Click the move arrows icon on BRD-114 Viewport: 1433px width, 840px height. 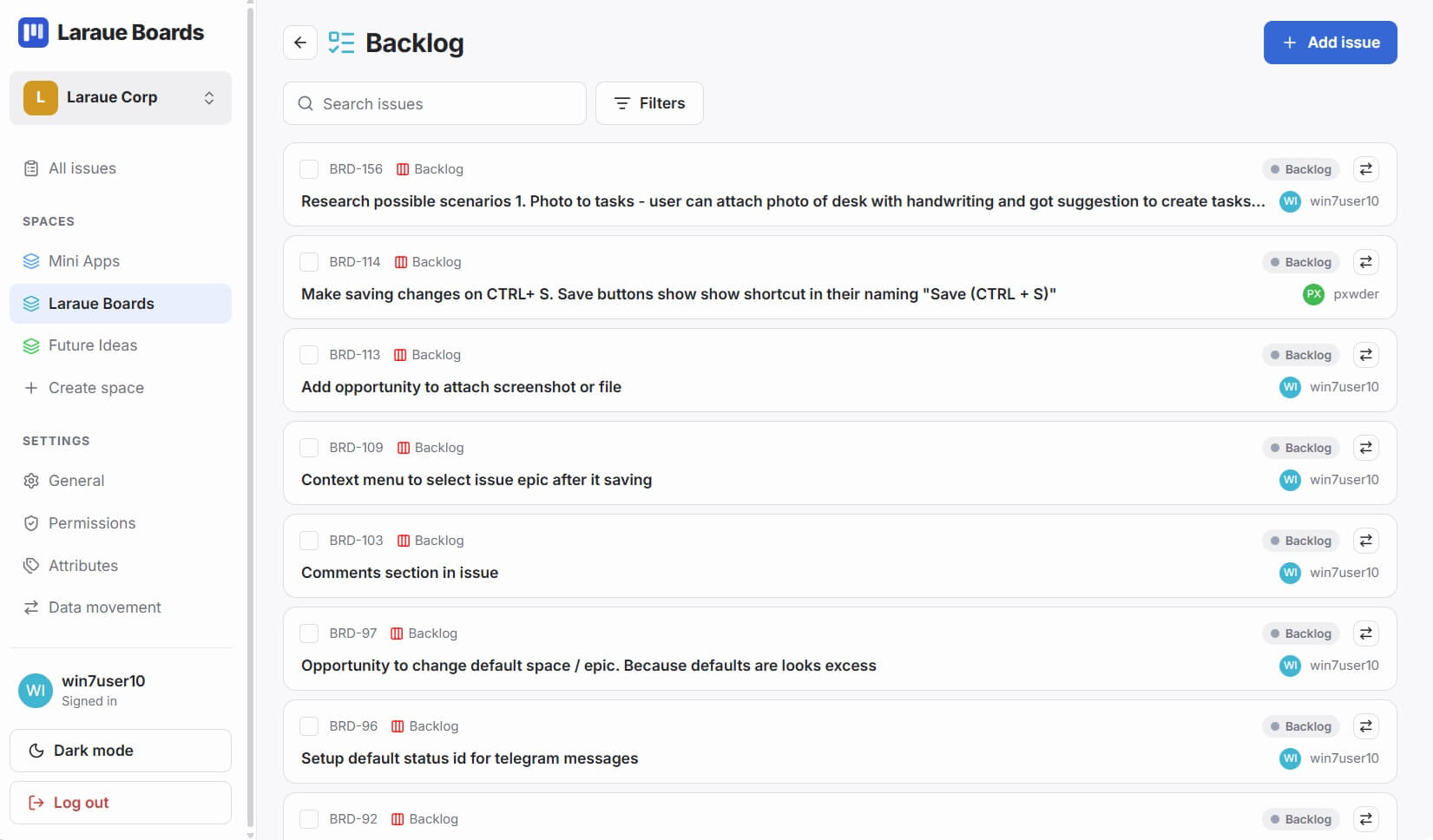pyautogui.click(x=1365, y=262)
